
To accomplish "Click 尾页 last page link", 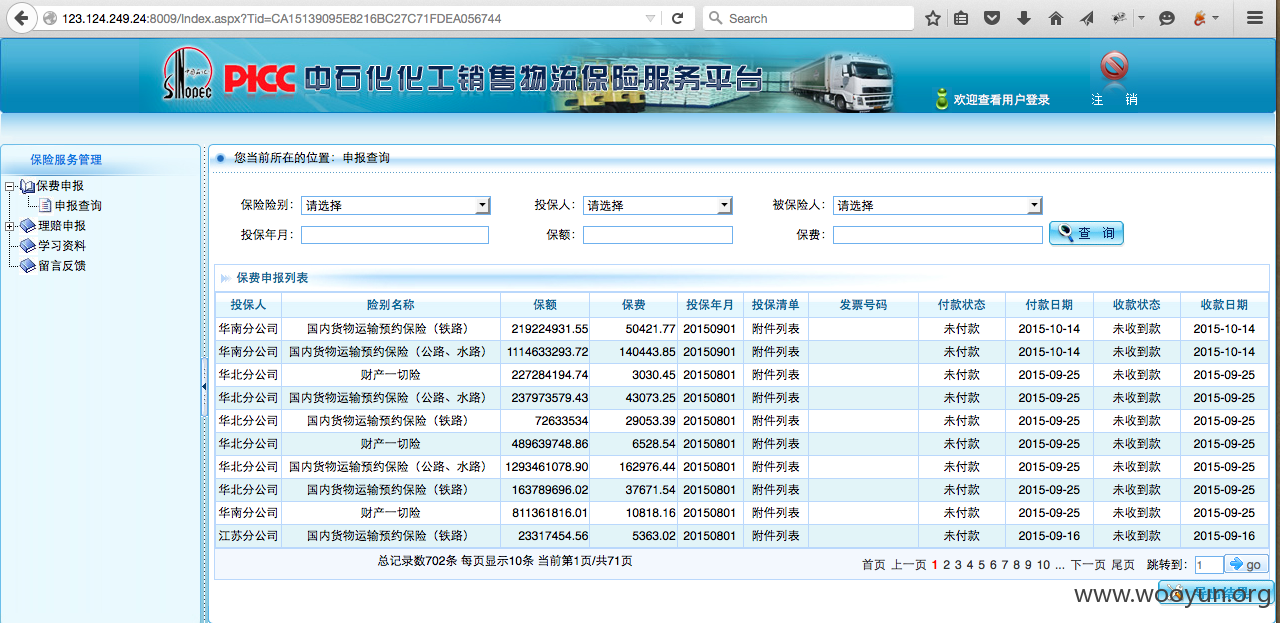I will [1123, 565].
